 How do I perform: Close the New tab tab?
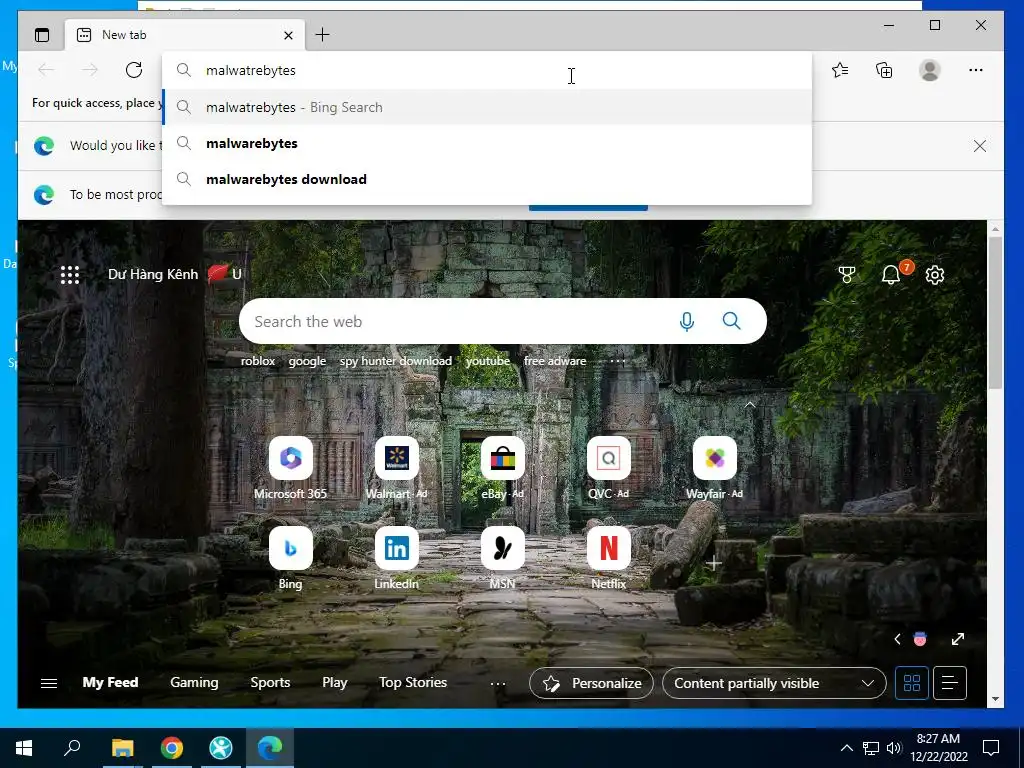288,35
